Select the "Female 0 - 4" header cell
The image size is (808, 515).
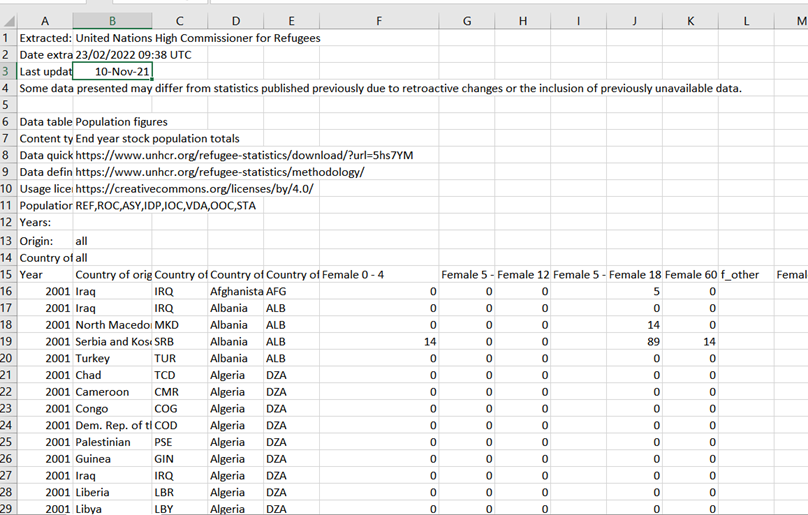[379, 275]
